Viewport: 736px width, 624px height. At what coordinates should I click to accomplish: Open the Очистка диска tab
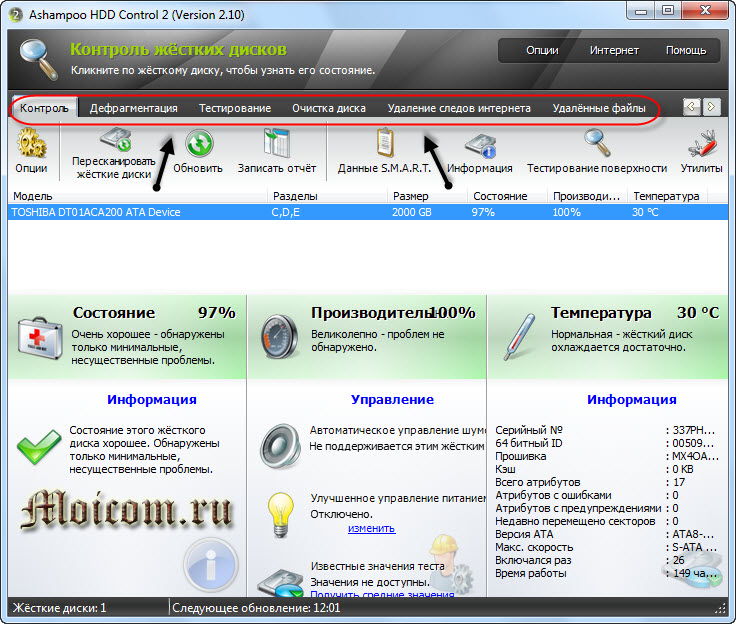[x=329, y=108]
